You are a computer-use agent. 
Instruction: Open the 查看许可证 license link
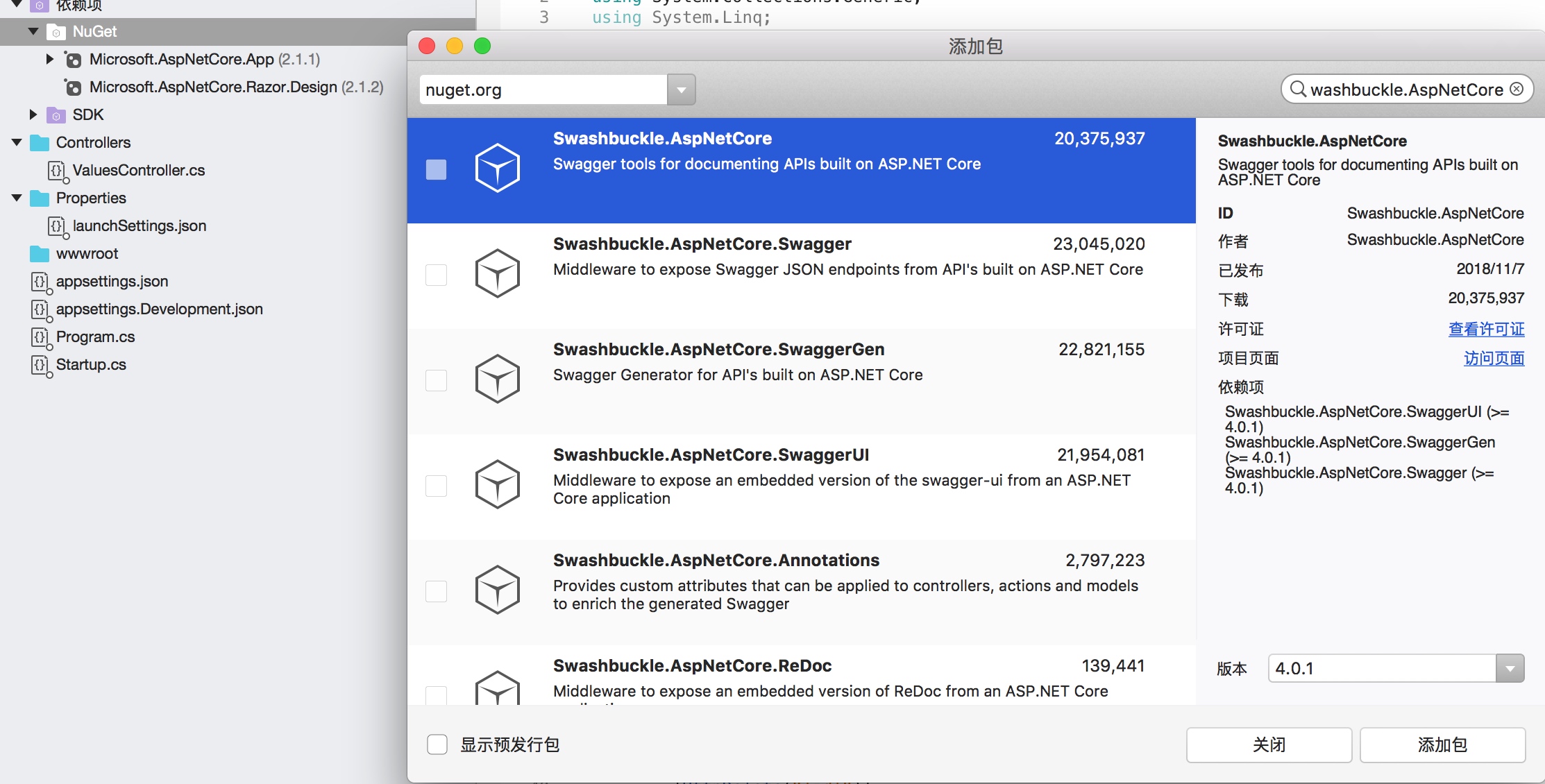[1486, 329]
